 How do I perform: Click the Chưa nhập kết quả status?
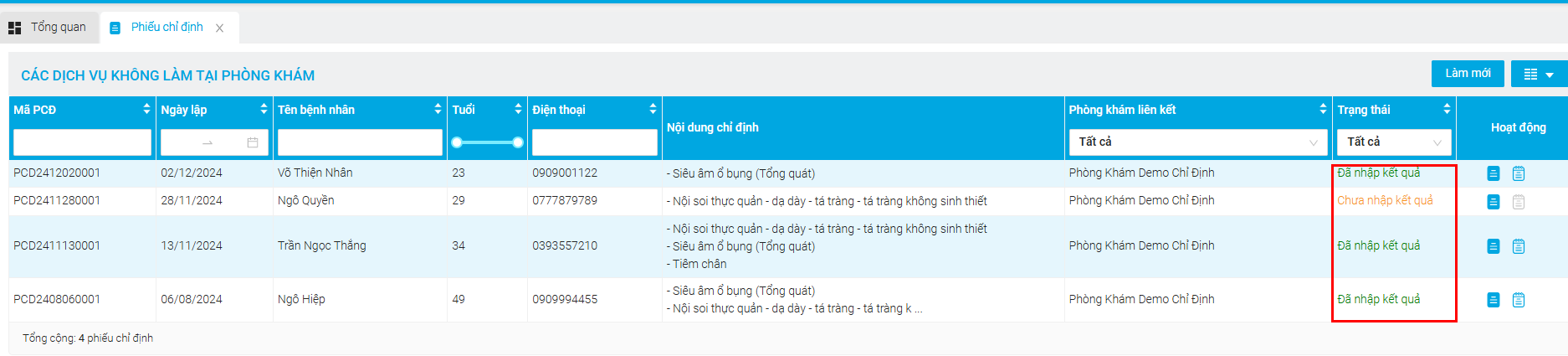(x=1385, y=200)
